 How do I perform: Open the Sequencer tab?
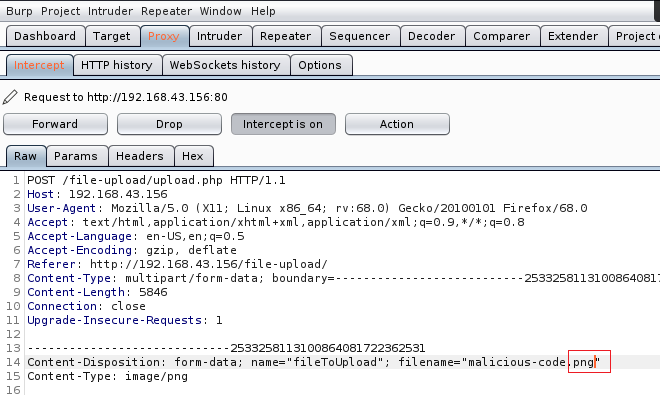[x=360, y=36]
